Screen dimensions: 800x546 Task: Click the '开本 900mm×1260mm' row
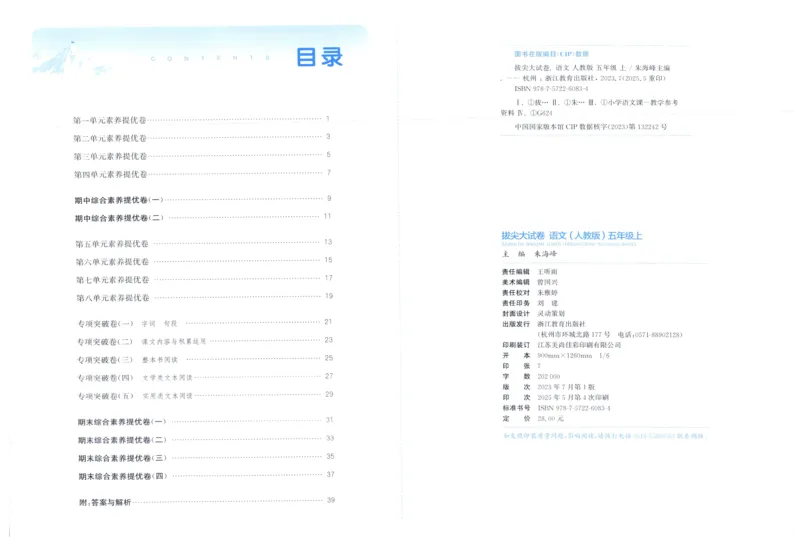556,356
